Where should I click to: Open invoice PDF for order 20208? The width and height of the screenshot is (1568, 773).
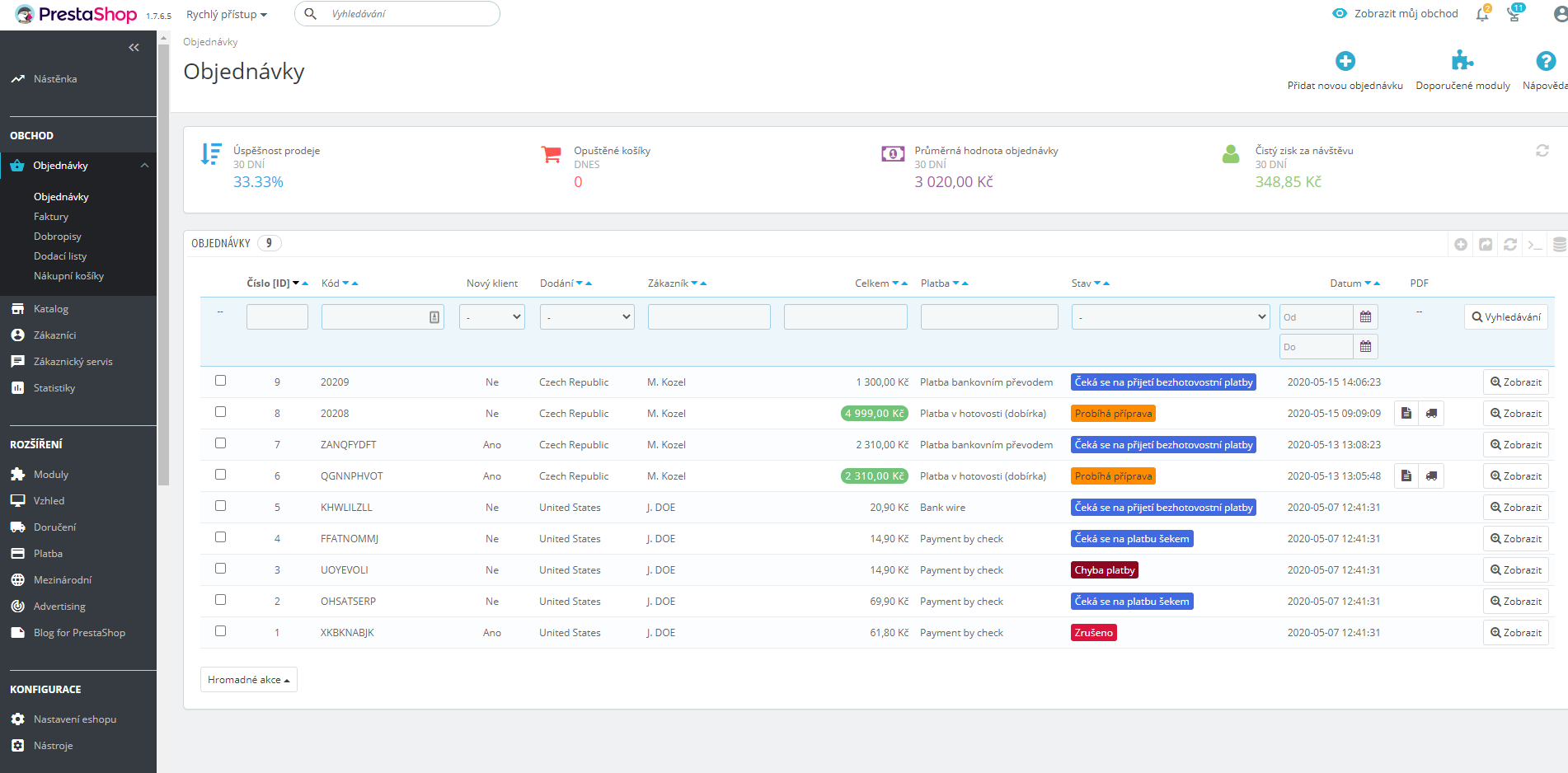1406,414
